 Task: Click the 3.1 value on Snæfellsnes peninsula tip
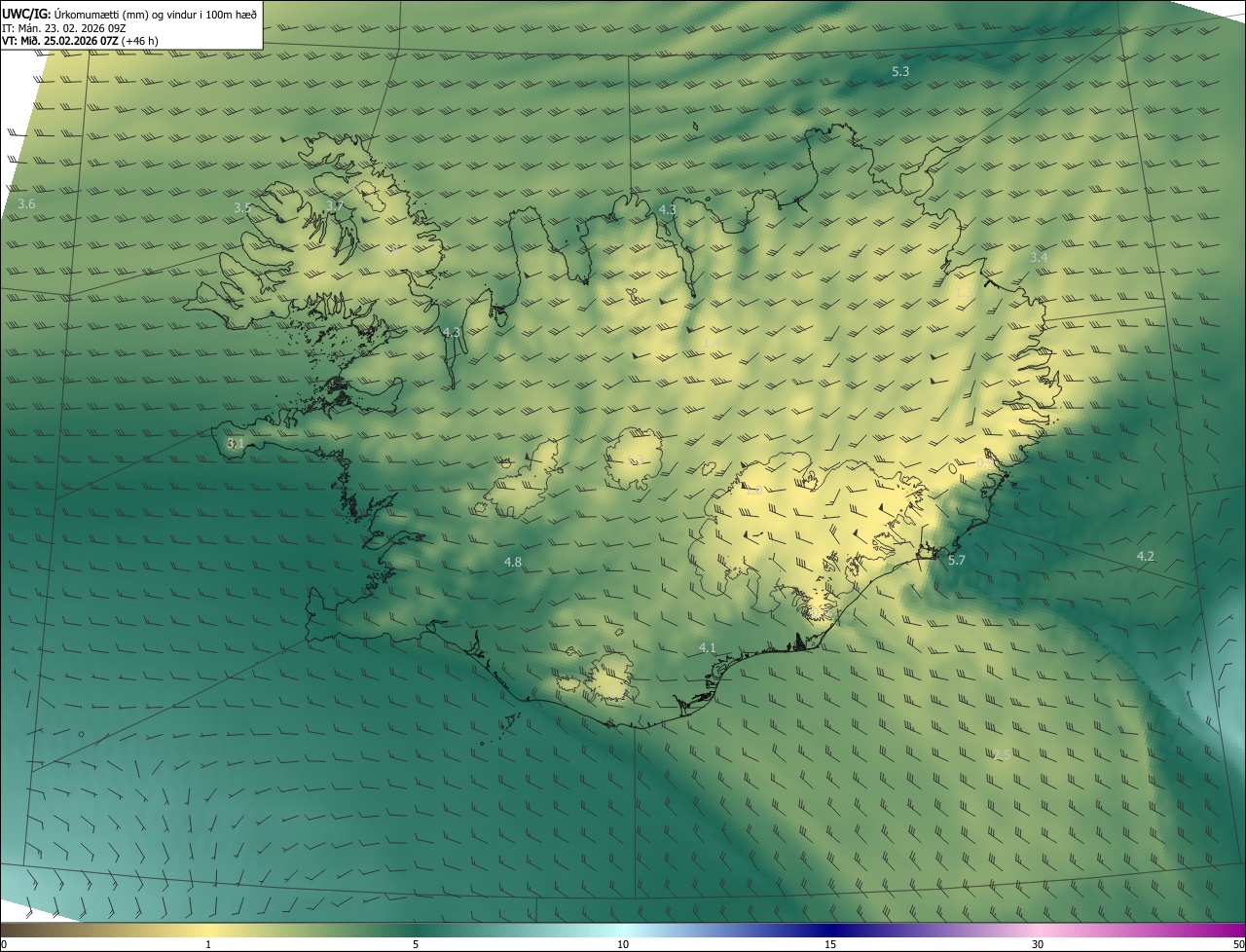pyautogui.click(x=235, y=443)
